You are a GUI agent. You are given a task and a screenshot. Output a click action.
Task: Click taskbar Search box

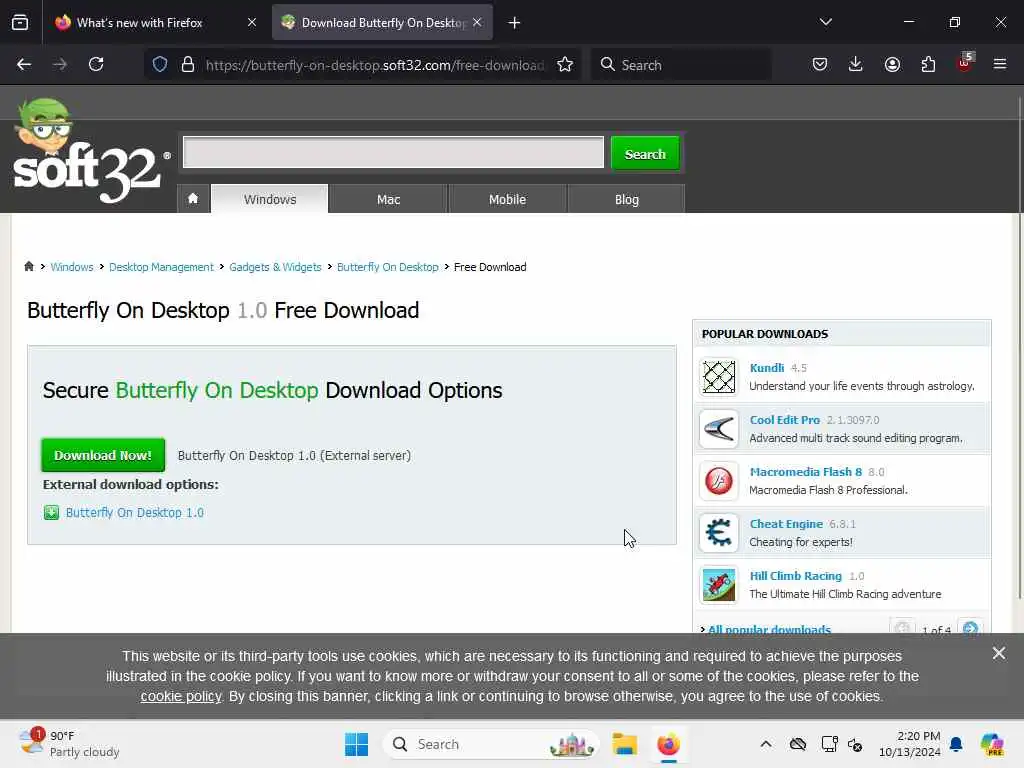click(491, 744)
